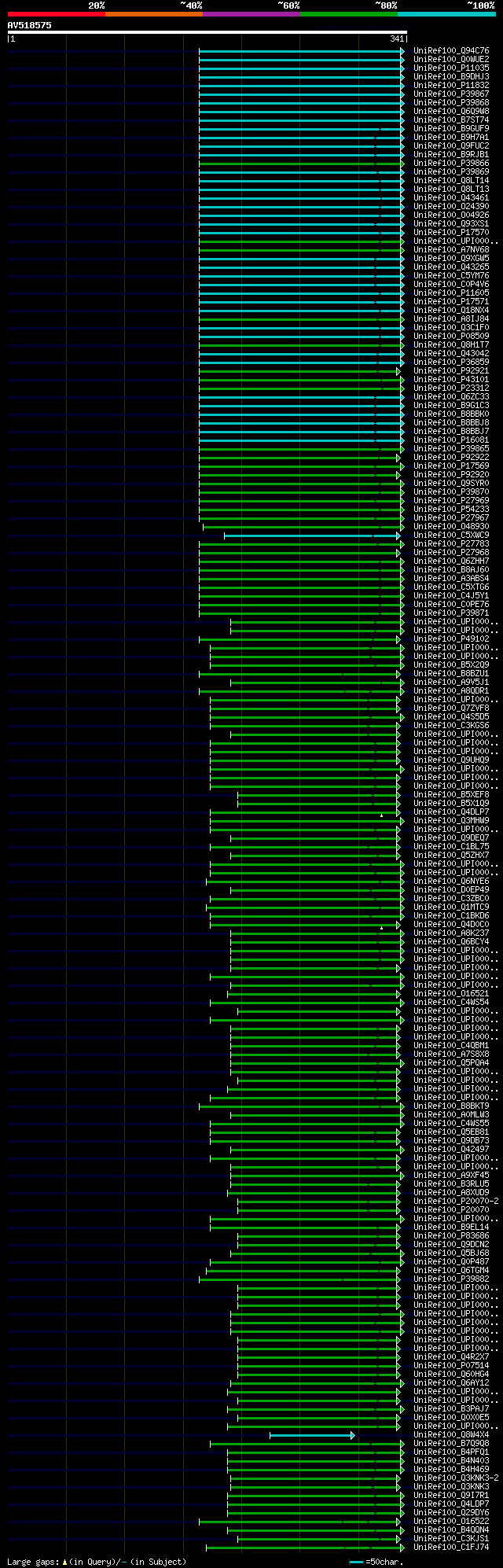503x1568 pixels.
Task: Select the UniRef100_B8BBK0 label
Action: 451,414
